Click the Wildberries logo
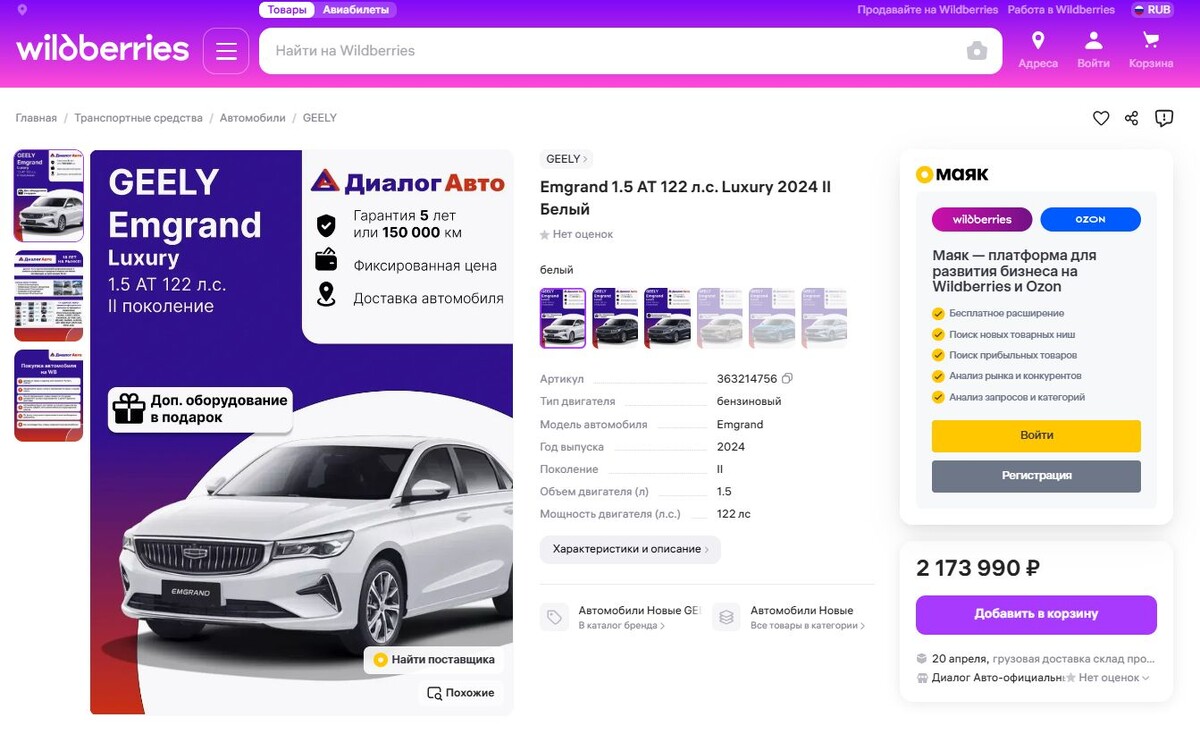 [102, 49]
